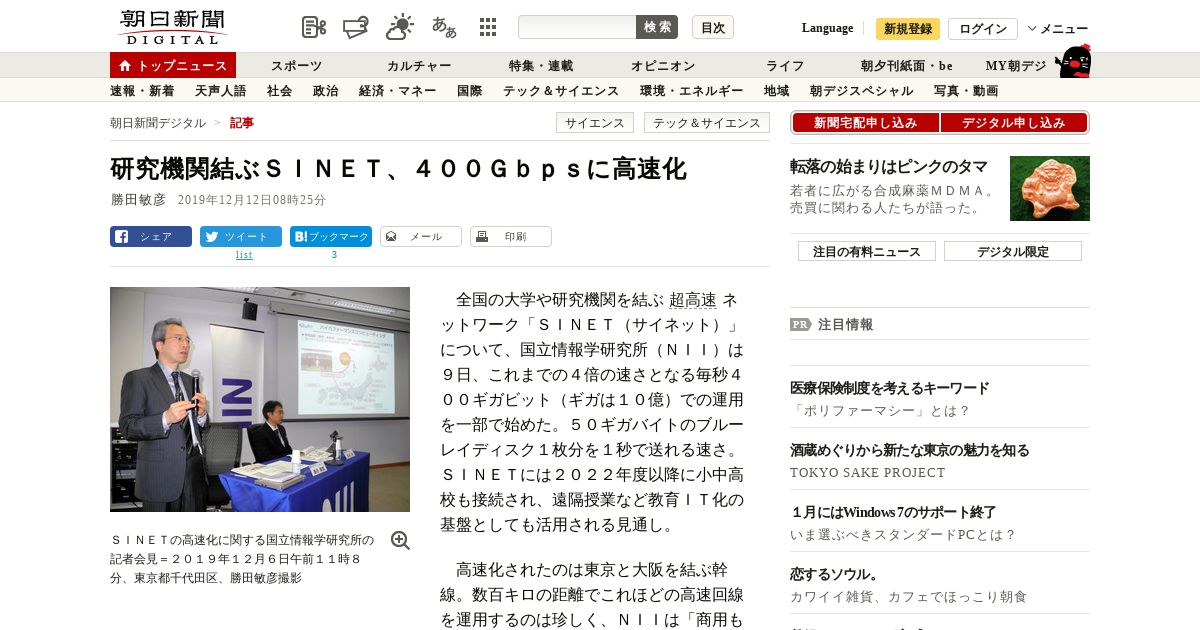This screenshot has height=630, width=1200.
Task: Change font size with the あぁ icon
Action: [444, 27]
